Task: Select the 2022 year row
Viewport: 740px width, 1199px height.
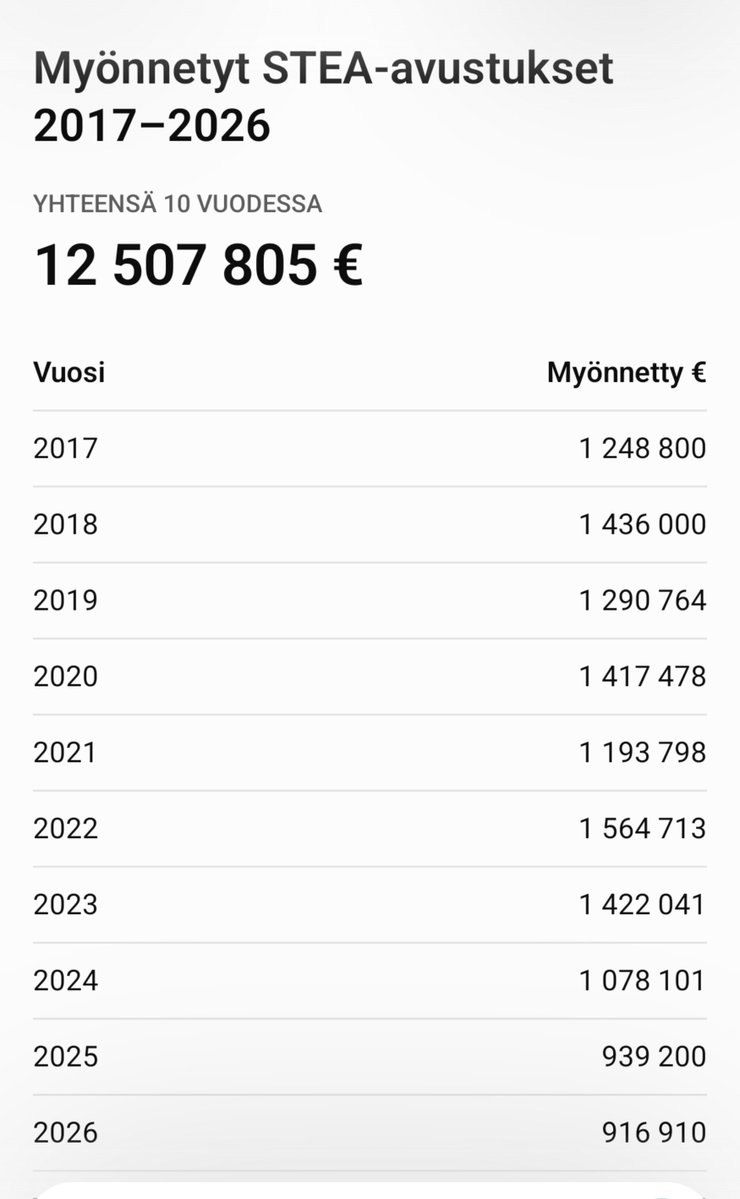Action: [x=370, y=829]
